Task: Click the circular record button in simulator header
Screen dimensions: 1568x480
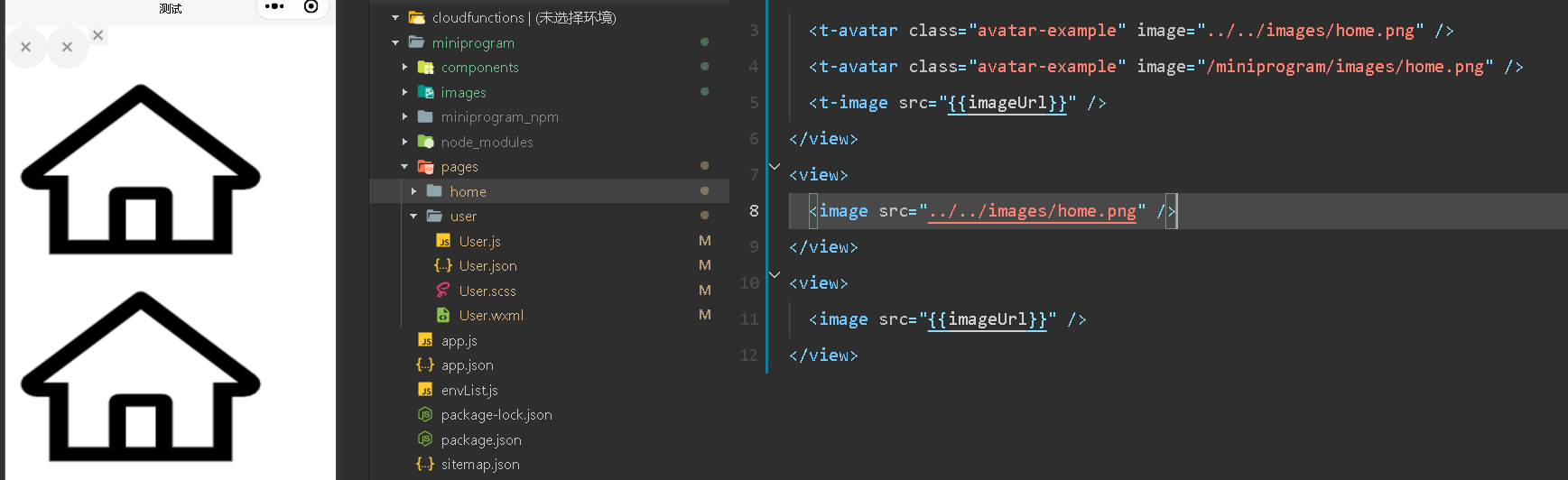Action: [x=311, y=6]
